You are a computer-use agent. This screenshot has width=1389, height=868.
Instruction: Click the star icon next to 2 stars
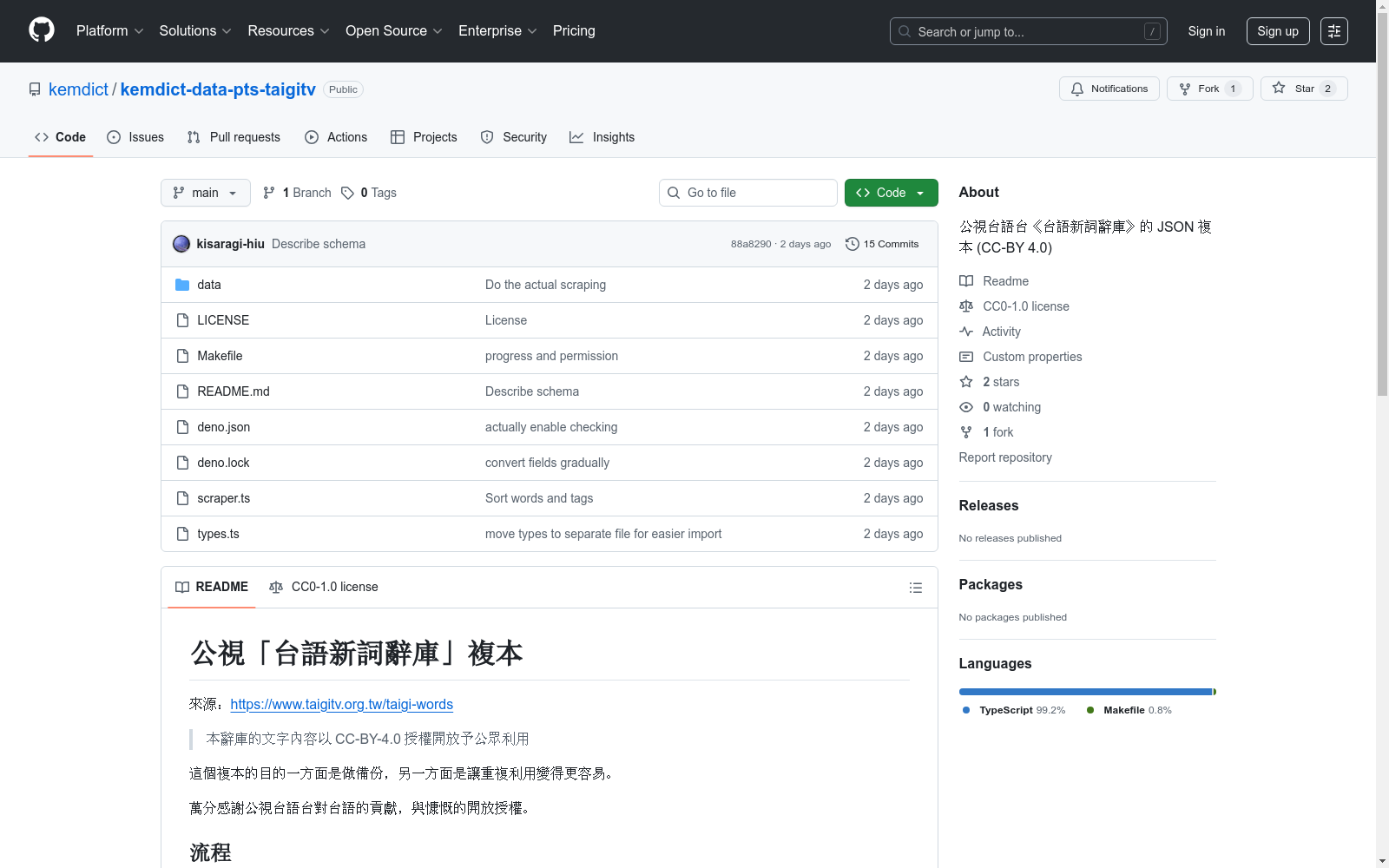966,382
